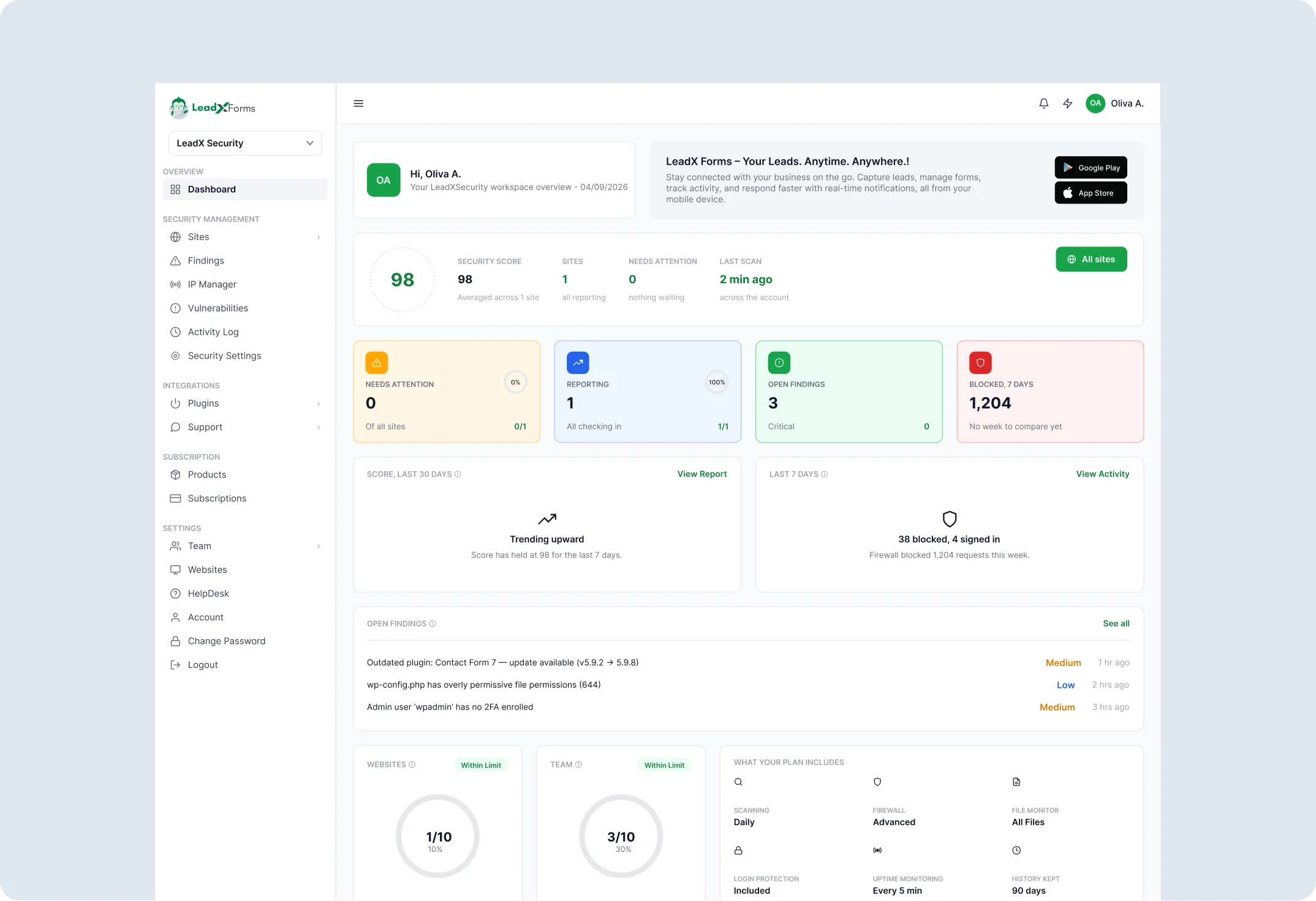Click the App Store download button
The width and height of the screenshot is (1316, 901).
(x=1091, y=193)
